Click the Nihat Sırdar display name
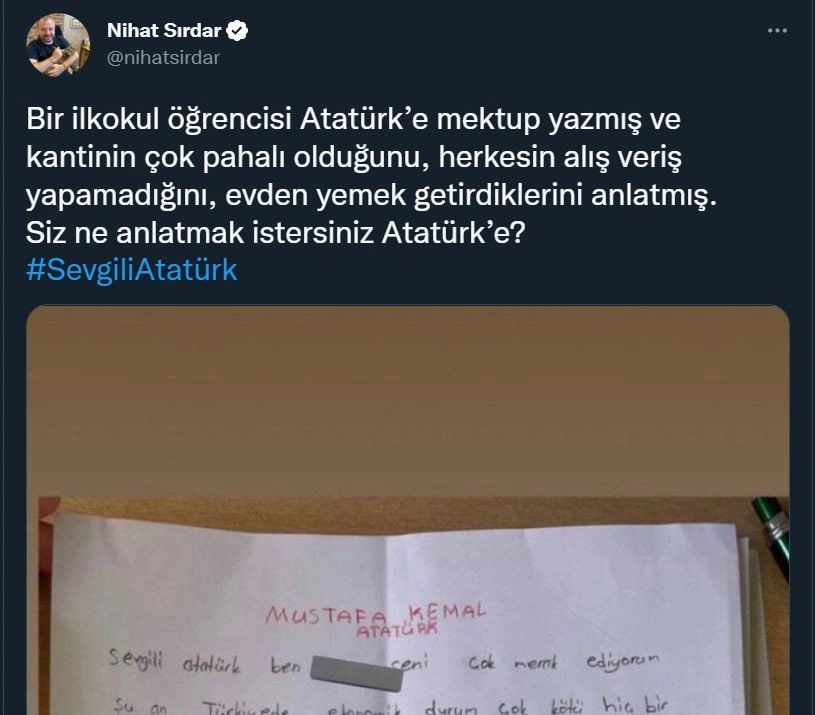 pos(164,31)
